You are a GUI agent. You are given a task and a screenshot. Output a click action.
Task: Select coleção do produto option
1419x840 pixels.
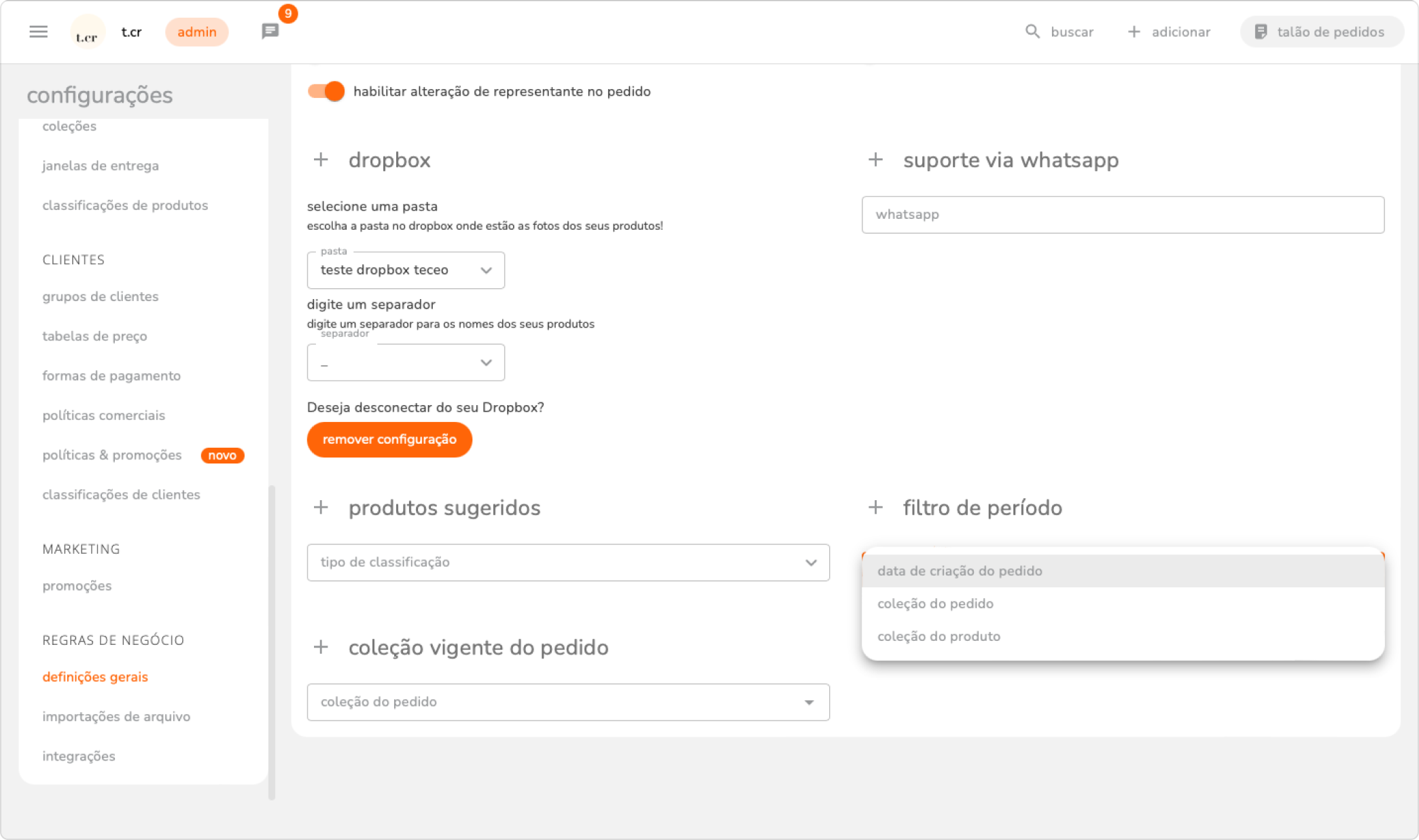[939, 637]
